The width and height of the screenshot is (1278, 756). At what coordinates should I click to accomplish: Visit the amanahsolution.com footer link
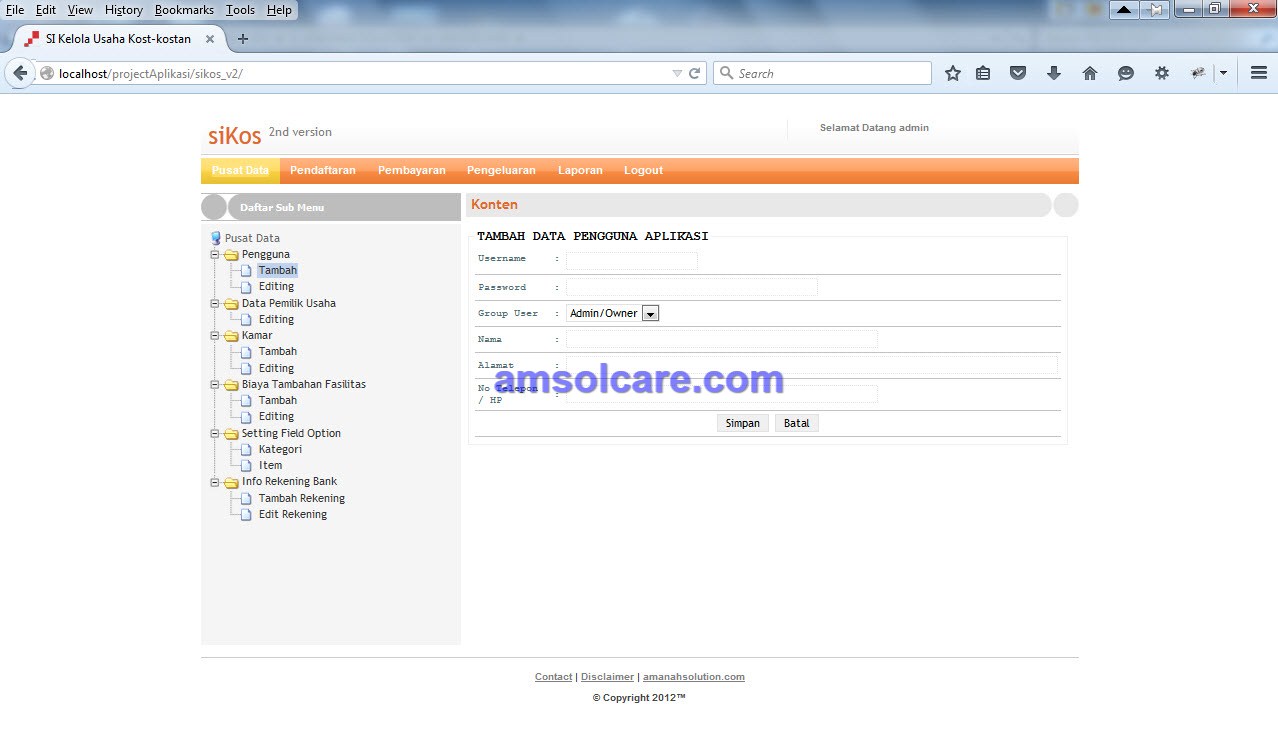[x=694, y=677]
